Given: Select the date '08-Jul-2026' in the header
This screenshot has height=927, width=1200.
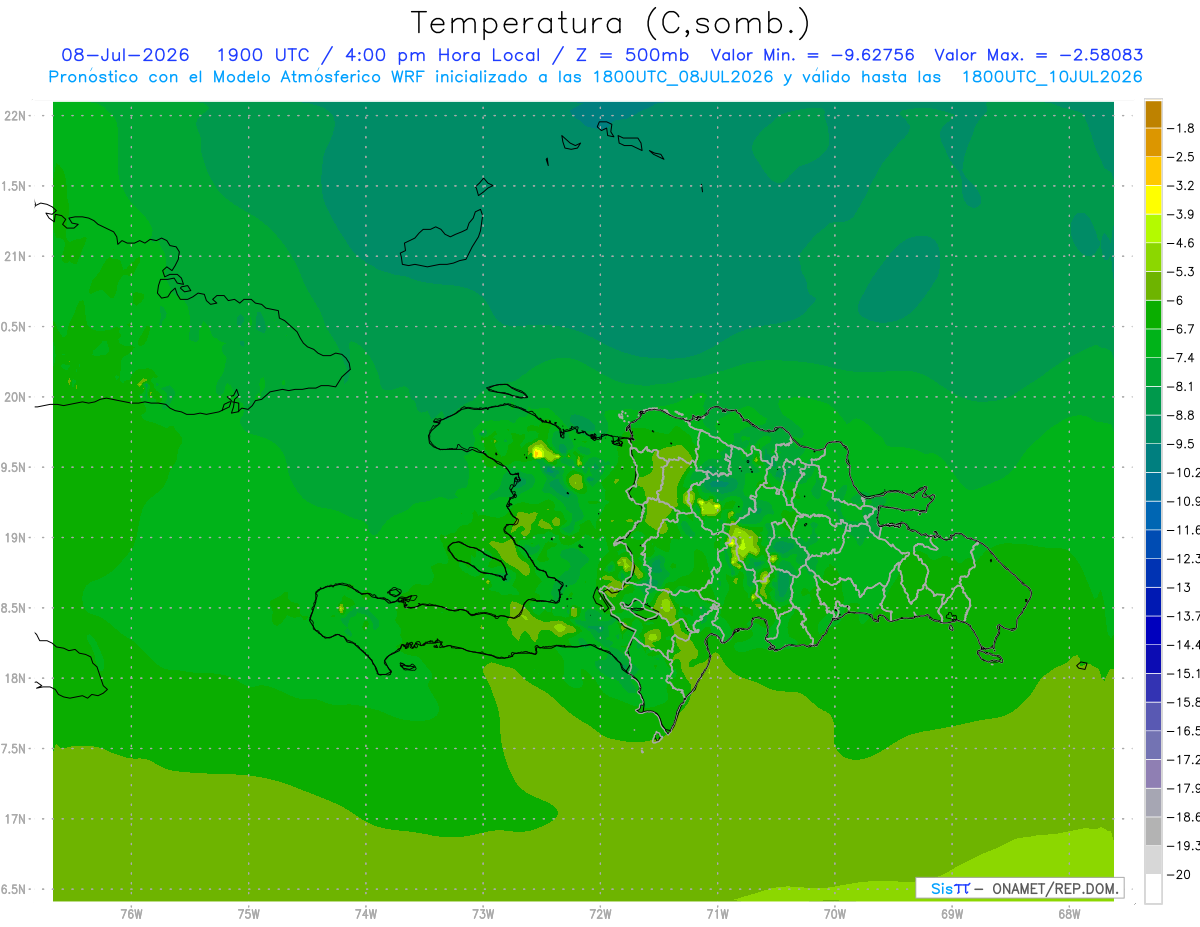Looking at the screenshot, I should click(x=125, y=55).
